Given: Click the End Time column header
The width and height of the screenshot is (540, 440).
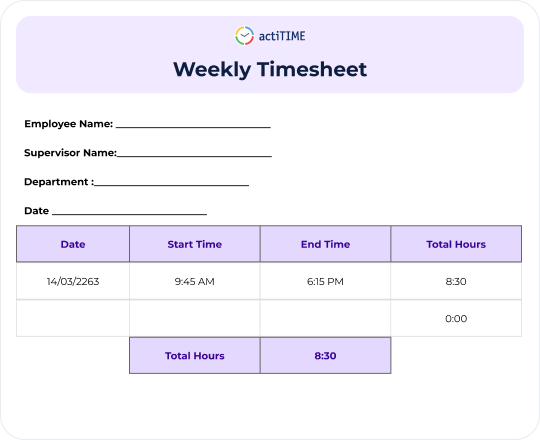Looking at the screenshot, I should [x=325, y=244].
